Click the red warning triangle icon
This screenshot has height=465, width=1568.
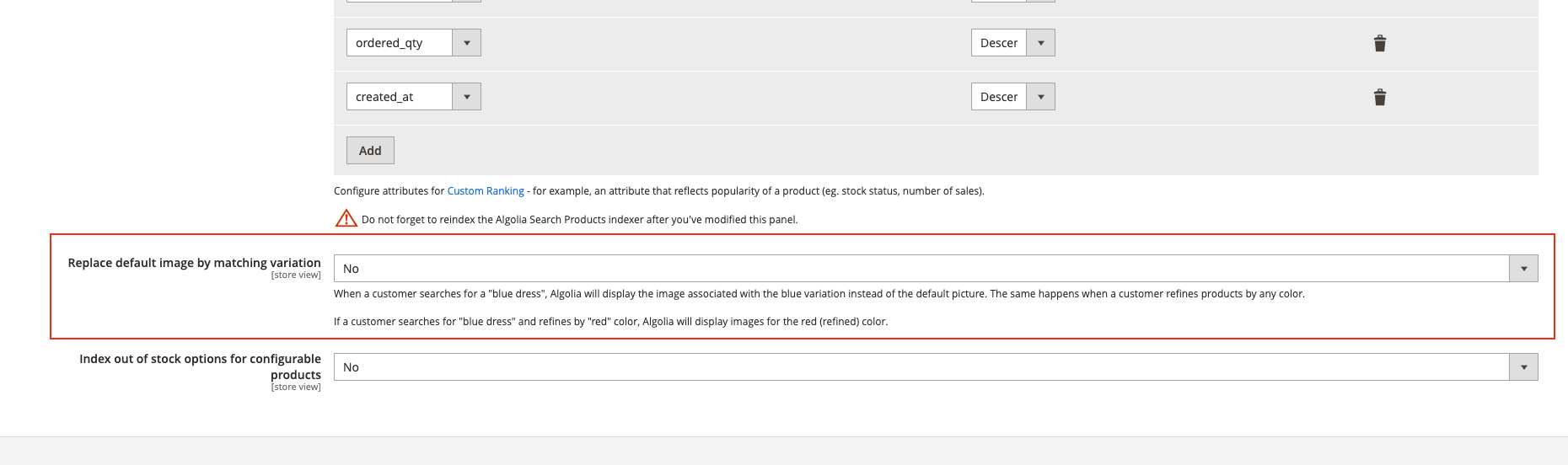[x=346, y=218]
